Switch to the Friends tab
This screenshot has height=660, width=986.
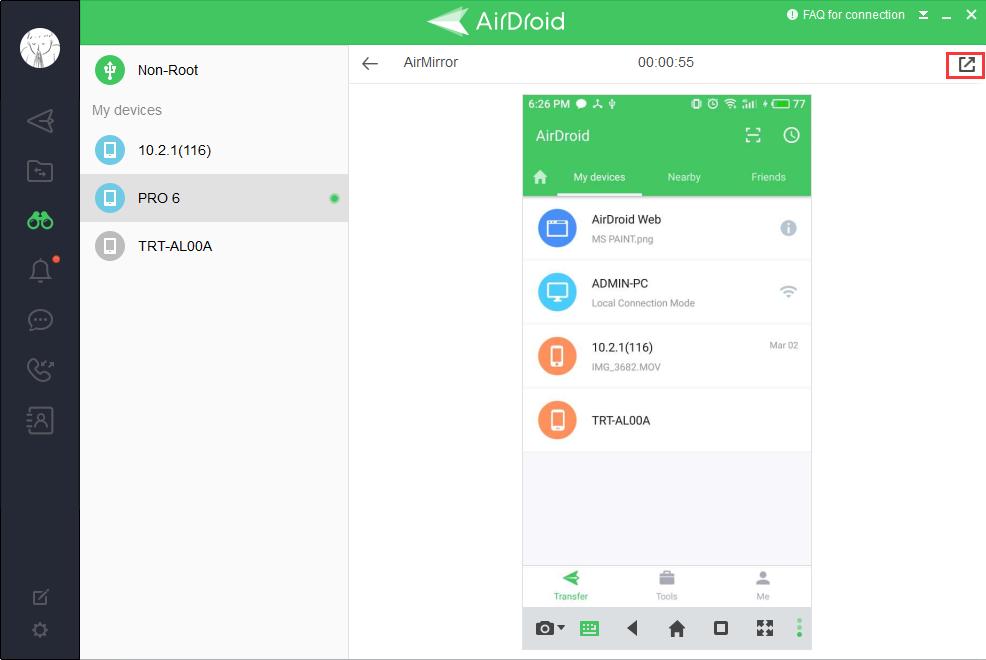[768, 177]
